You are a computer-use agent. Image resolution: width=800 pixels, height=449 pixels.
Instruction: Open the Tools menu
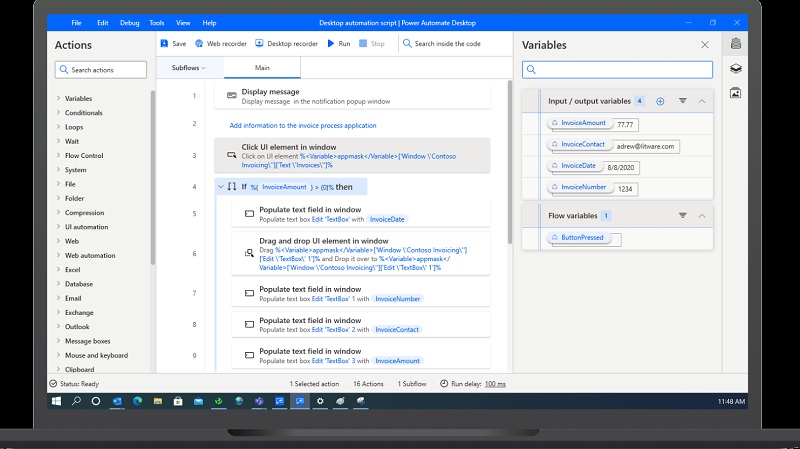(157, 23)
